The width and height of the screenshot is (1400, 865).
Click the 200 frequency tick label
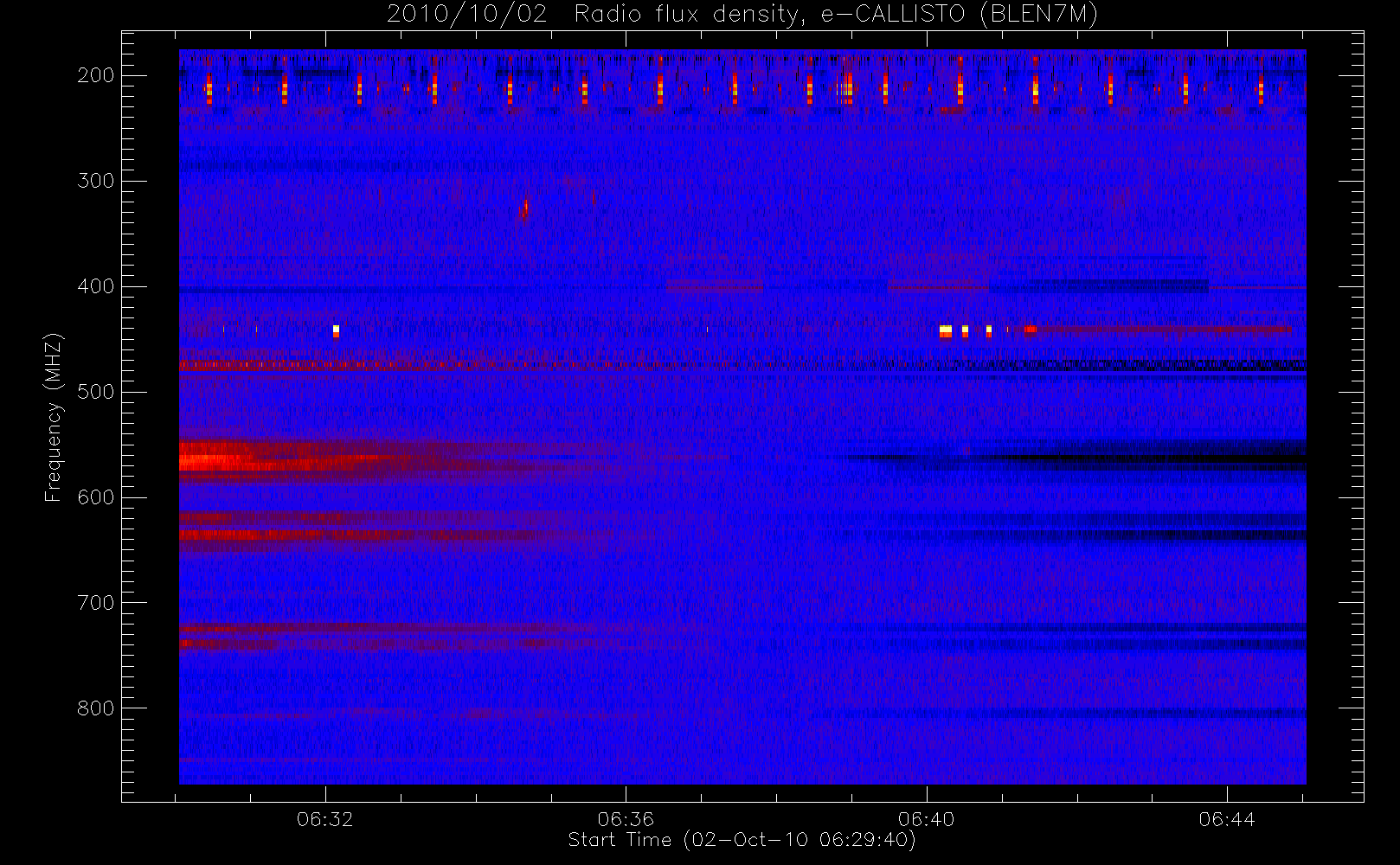[x=96, y=75]
